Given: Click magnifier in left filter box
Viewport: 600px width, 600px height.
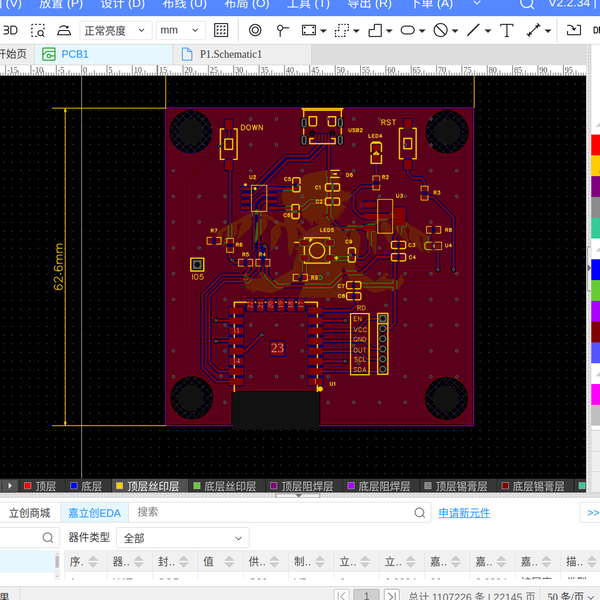Looking at the screenshot, I should (x=48, y=538).
